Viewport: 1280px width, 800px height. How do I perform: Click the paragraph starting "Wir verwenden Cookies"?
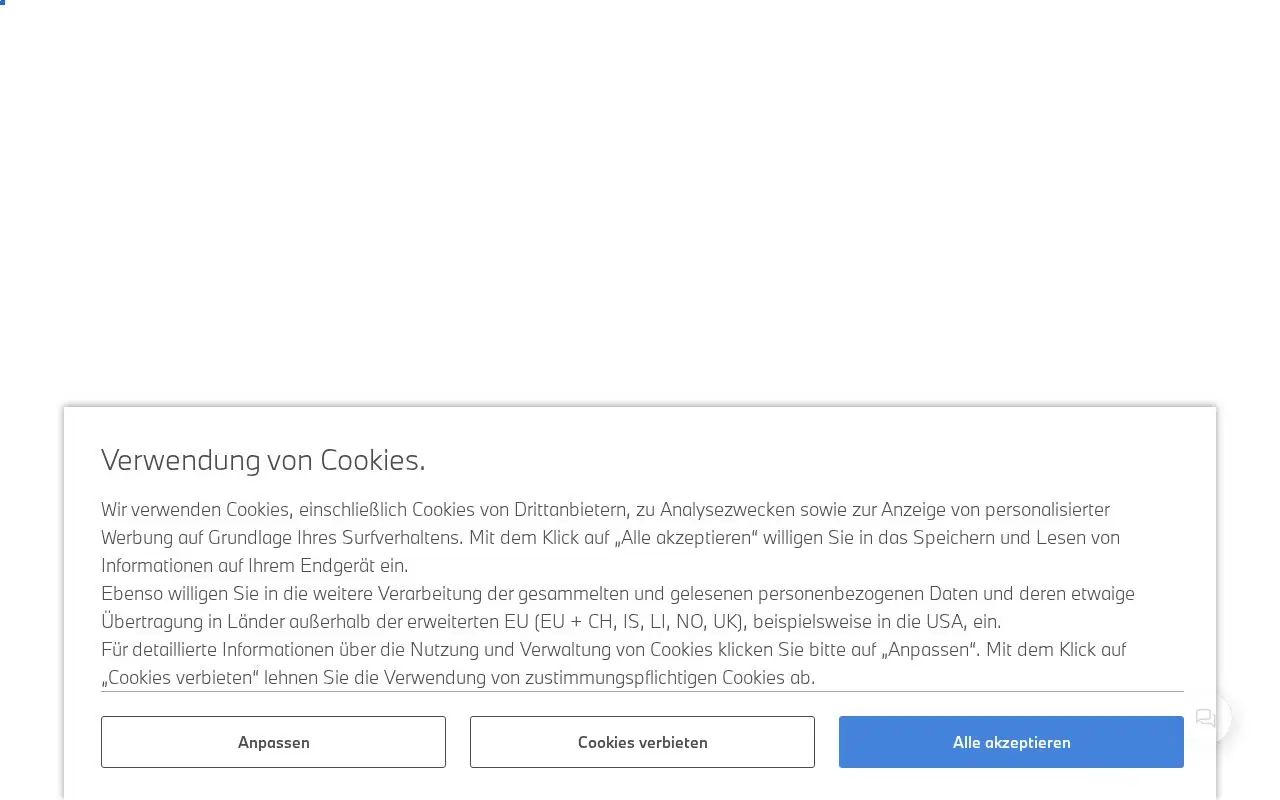[610, 537]
